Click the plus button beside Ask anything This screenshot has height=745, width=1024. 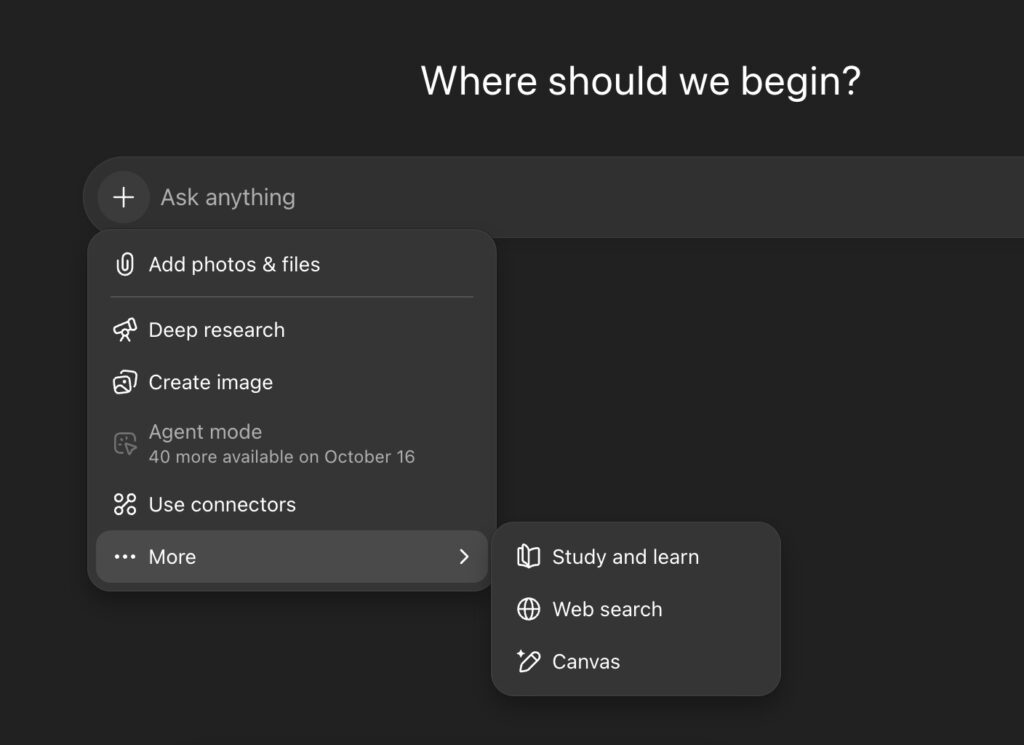(123, 197)
